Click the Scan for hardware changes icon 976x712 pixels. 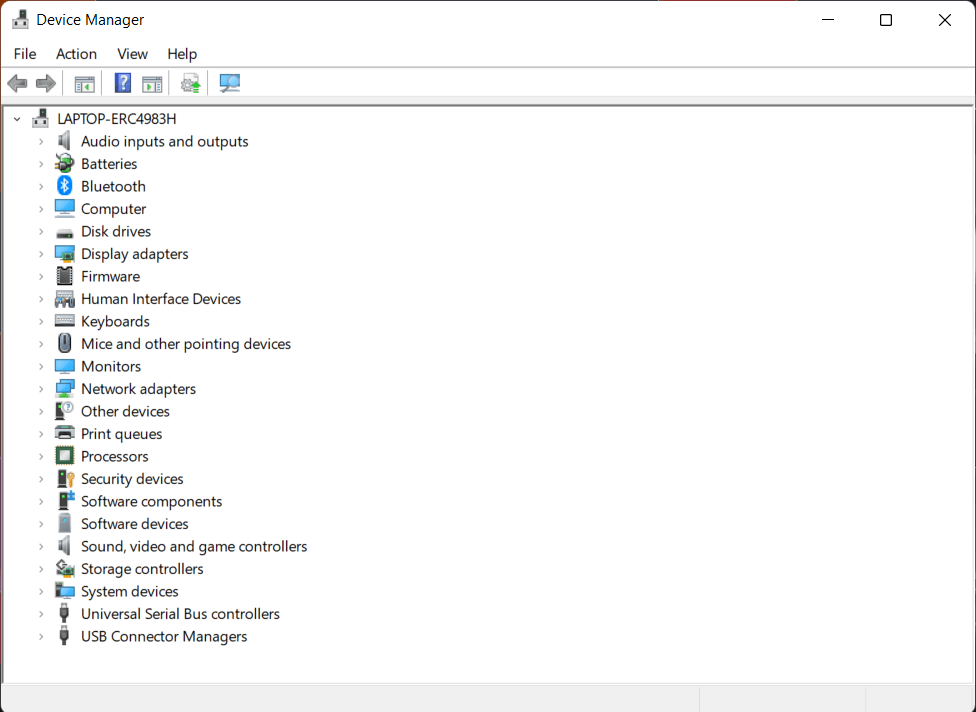click(229, 83)
